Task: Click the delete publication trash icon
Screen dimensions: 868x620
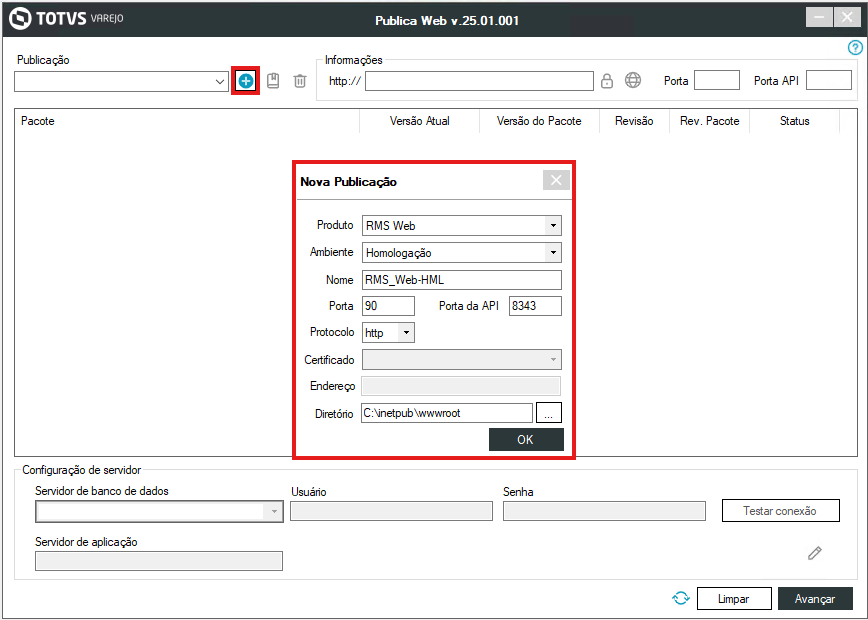Action: click(299, 81)
